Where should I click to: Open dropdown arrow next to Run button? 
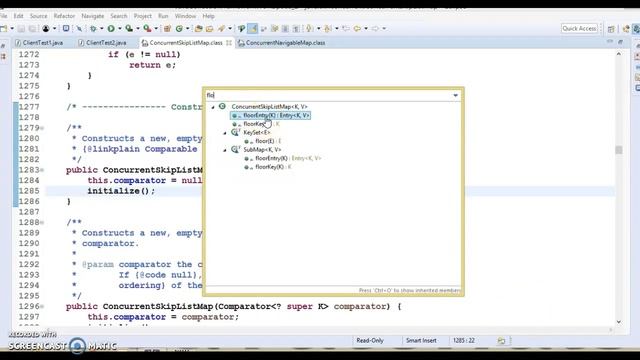pos(120,29)
